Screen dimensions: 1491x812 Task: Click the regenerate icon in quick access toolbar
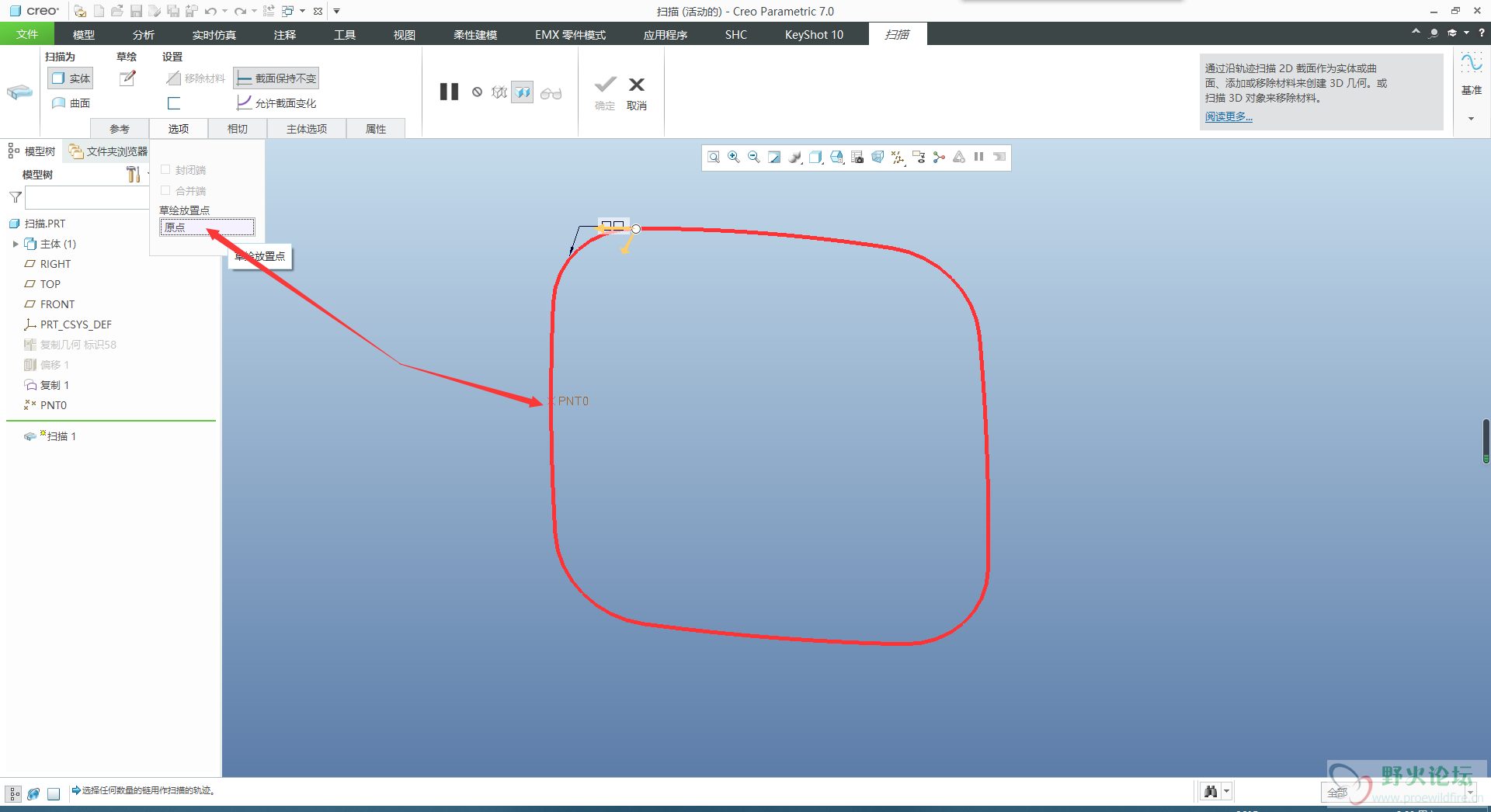click(x=269, y=11)
